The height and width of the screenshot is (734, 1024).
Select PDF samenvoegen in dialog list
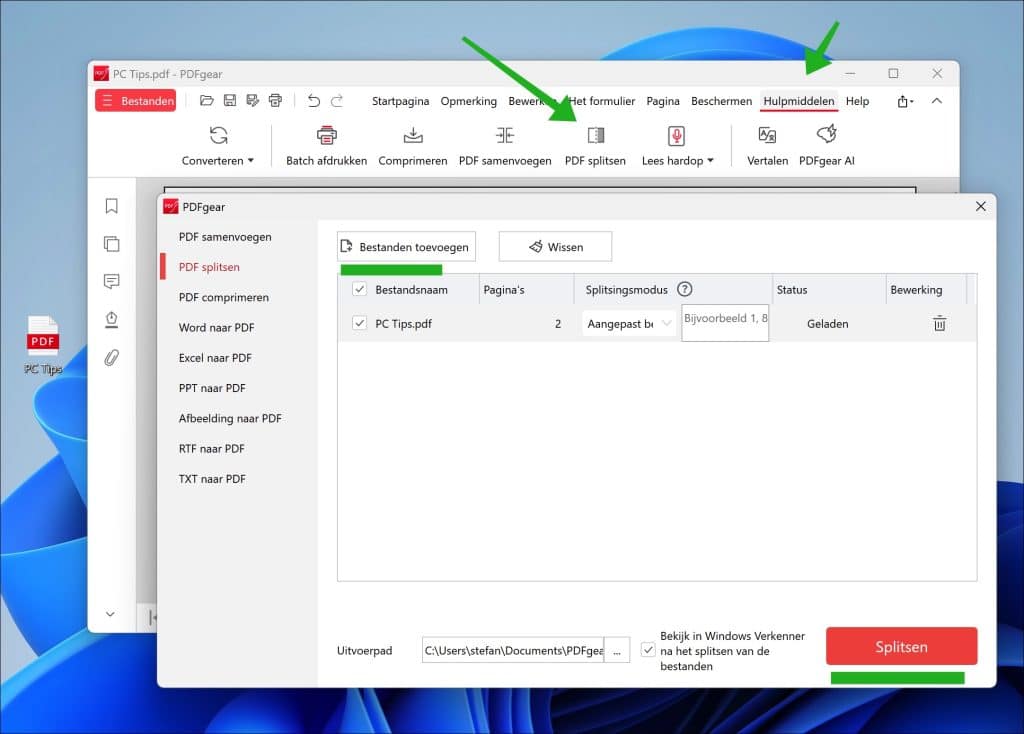[225, 237]
